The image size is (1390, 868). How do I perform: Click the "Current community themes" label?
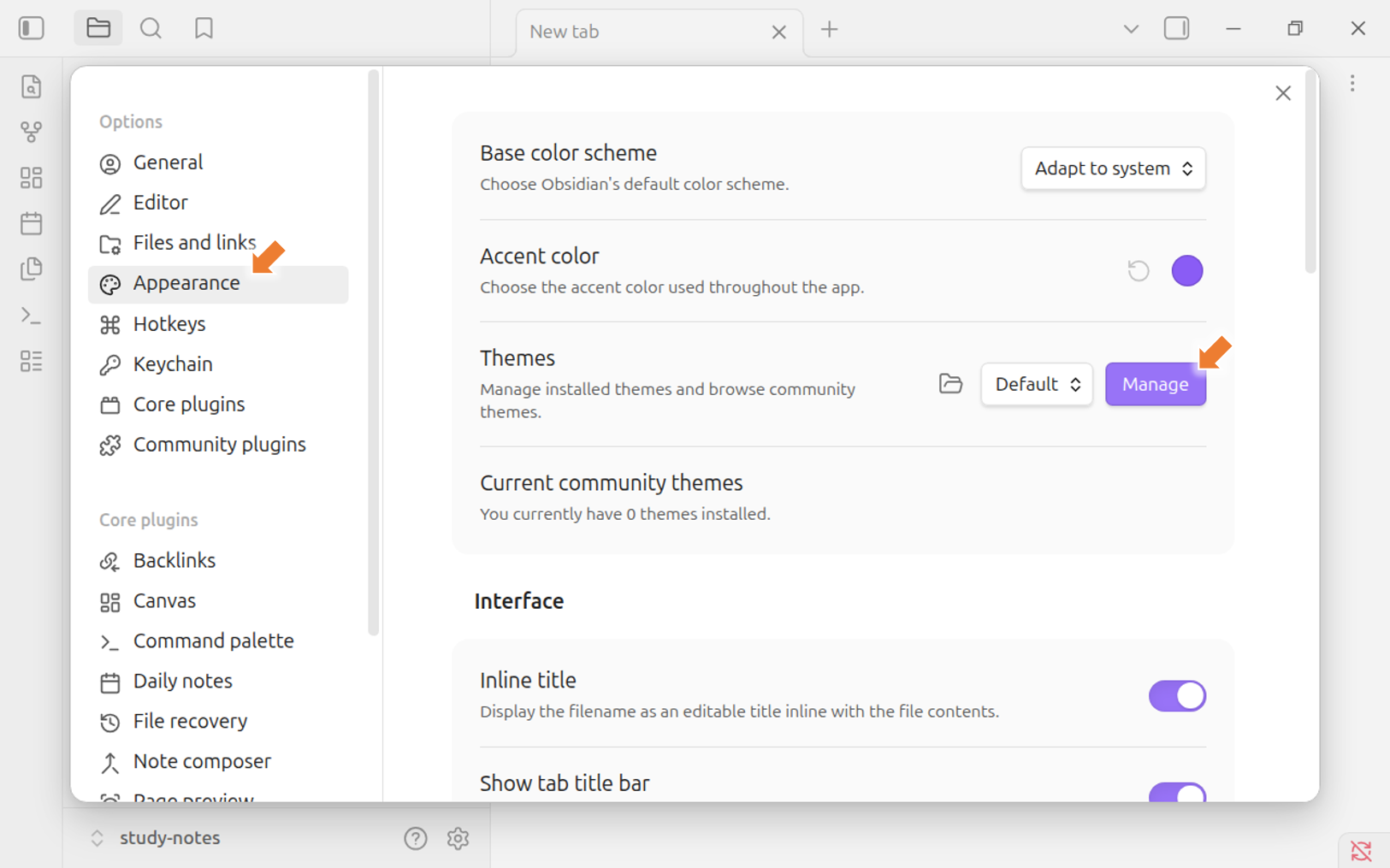[612, 483]
